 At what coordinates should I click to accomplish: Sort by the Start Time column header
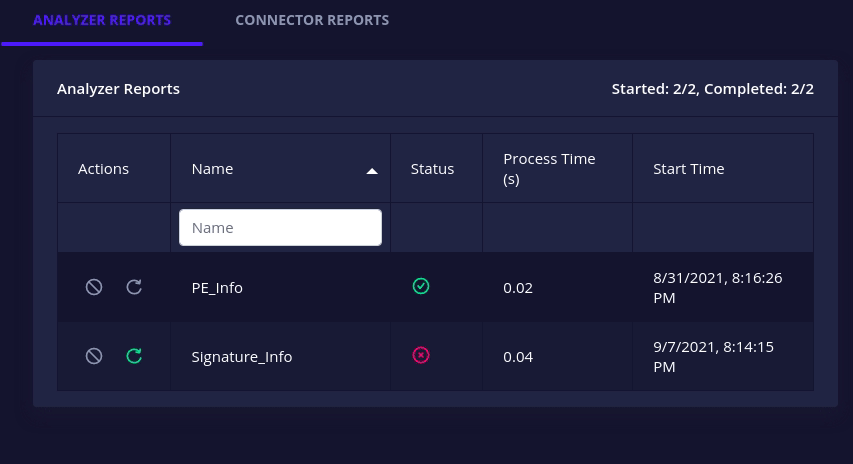pyautogui.click(x=688, y=169)
